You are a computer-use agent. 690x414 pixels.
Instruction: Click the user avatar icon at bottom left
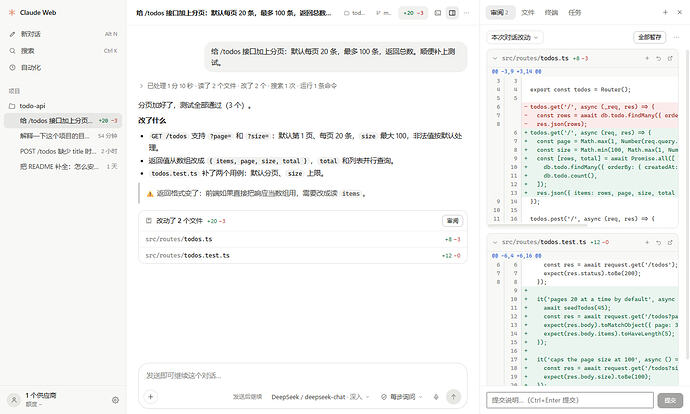pos(14,400)
